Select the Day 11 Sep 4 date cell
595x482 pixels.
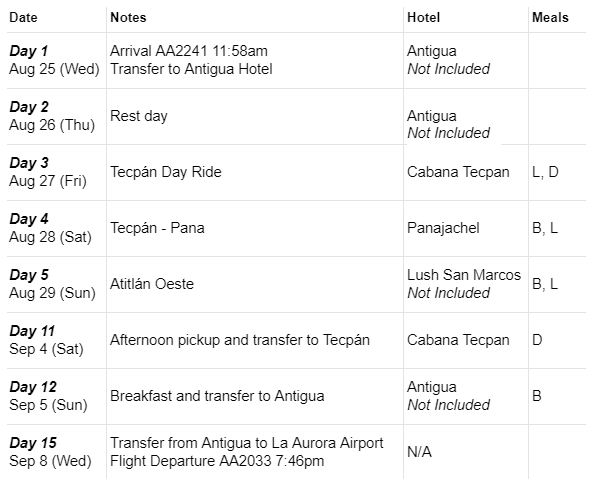[57, 340]
